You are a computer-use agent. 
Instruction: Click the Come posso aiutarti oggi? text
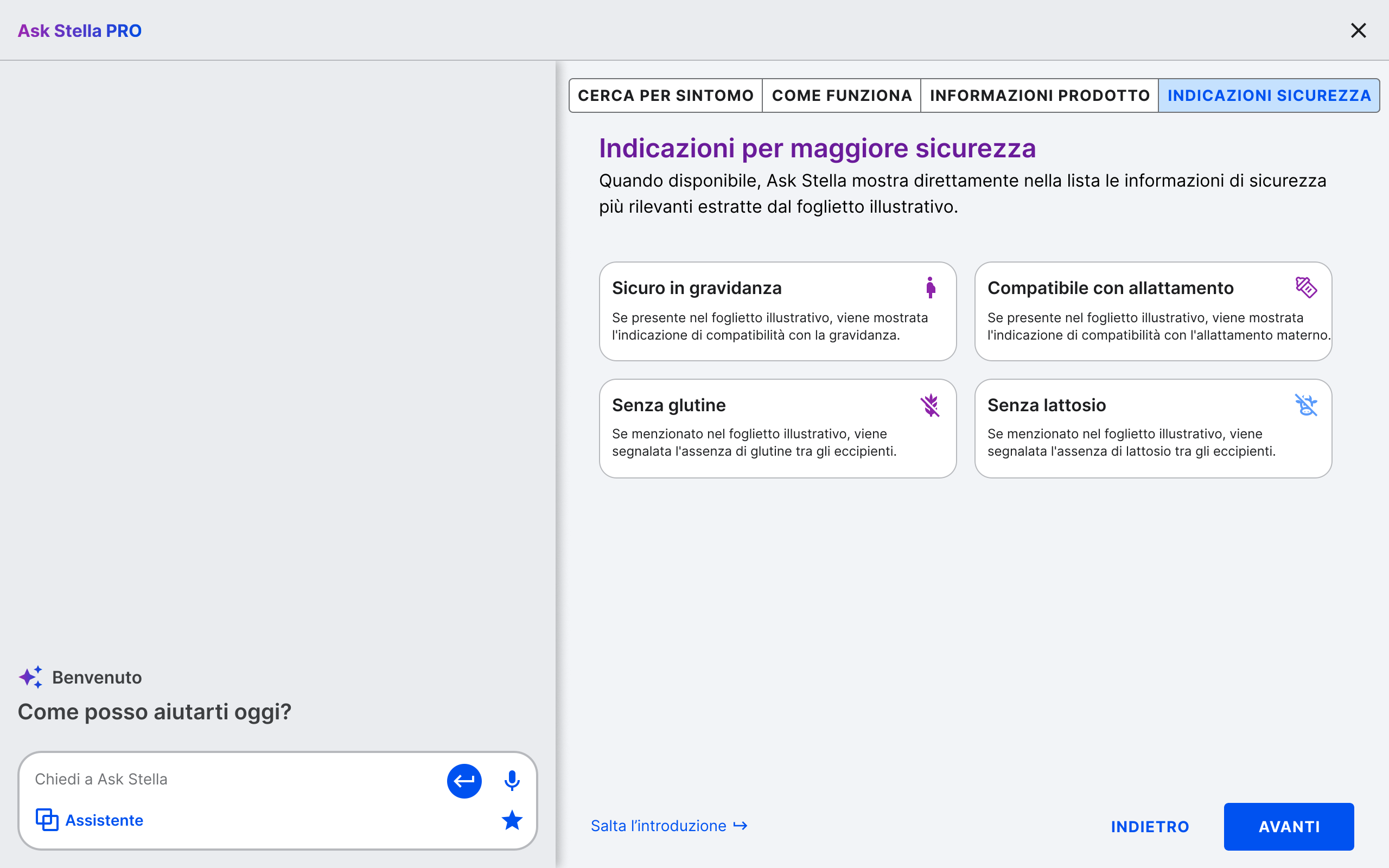155,712
